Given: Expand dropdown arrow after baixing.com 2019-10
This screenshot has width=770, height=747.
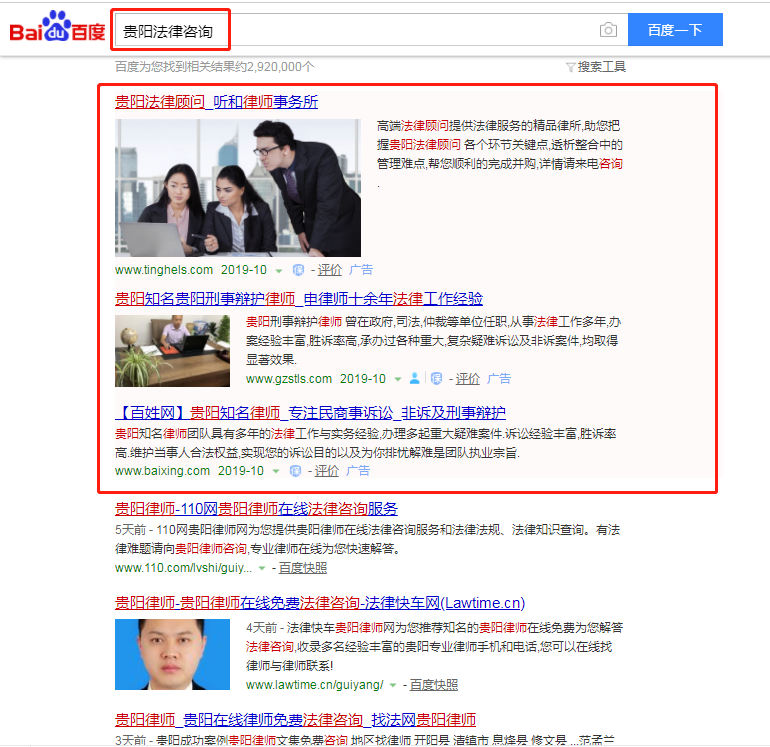Looking at the screenshot, I should click(x=277, y=472).
